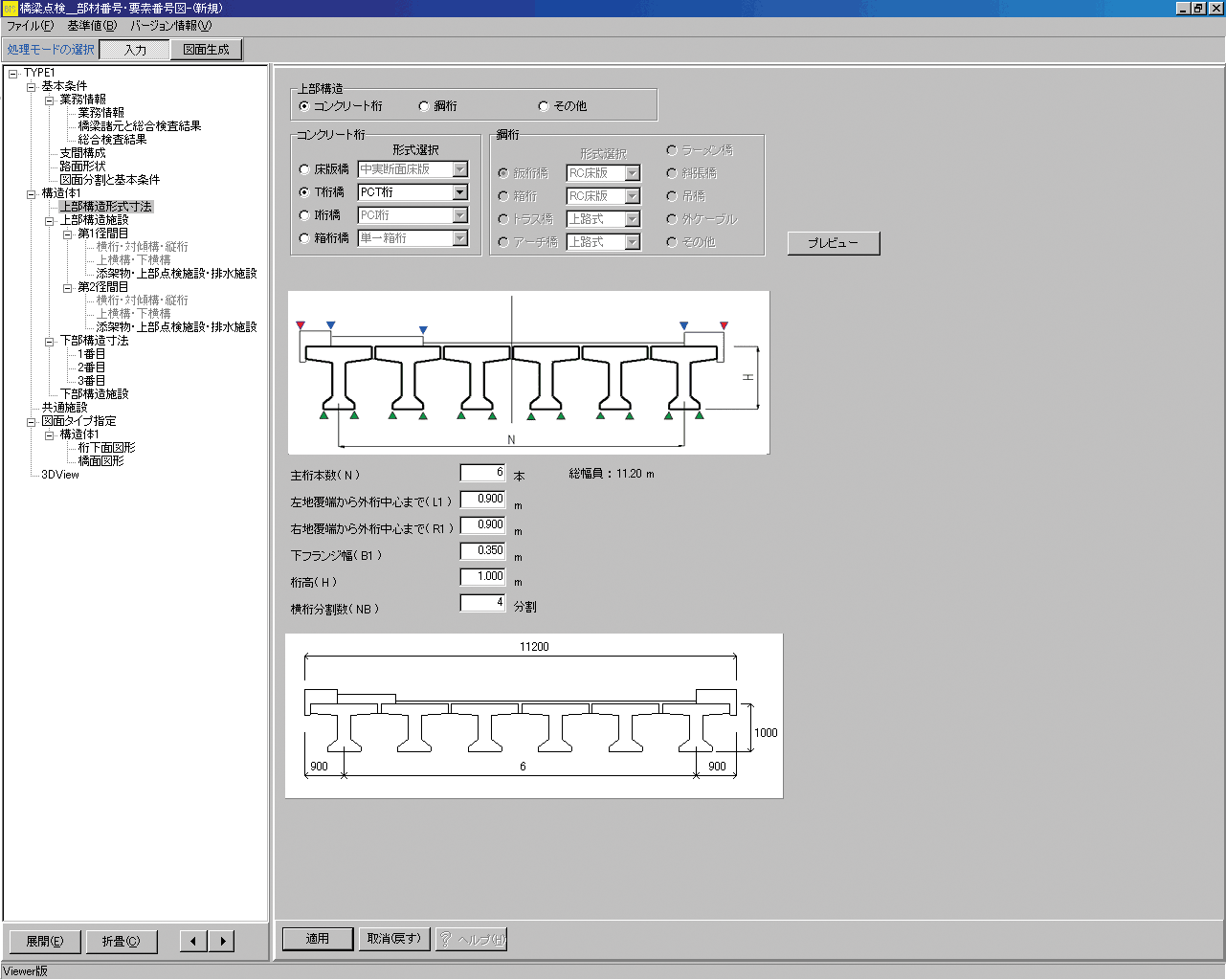This screenshot has width=1226, height=980.
Task: Open the PCT桁 type dropdown
Action: point(460,192)
